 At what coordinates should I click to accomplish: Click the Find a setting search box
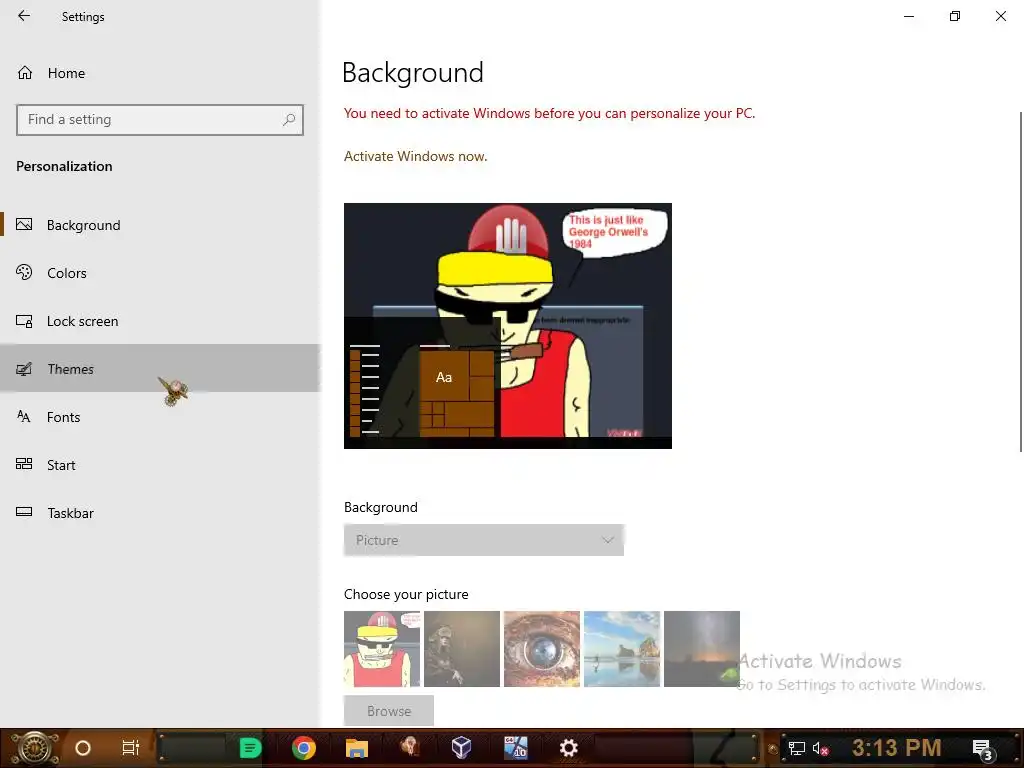pyautogui.click(x=160, y=120)
